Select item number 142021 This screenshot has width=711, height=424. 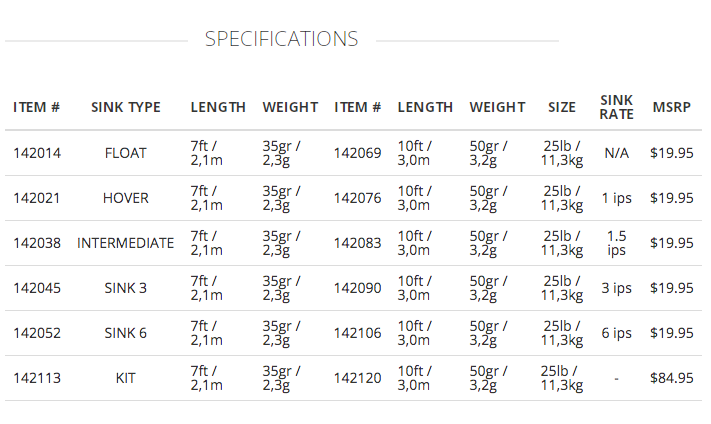[x=37, y=198]
